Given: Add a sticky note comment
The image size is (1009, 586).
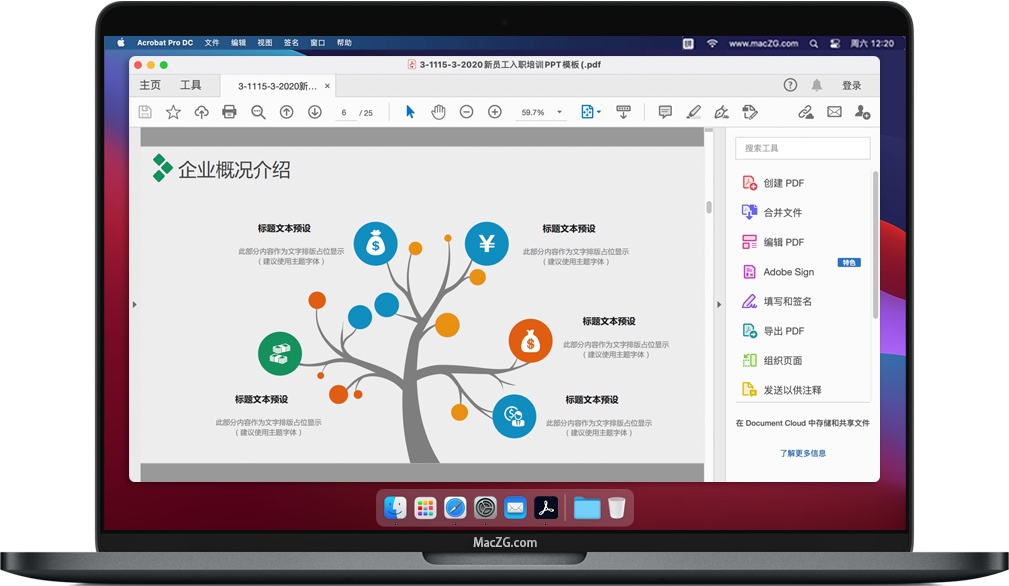Looking at the screenshot, I should tap(665, 112).
